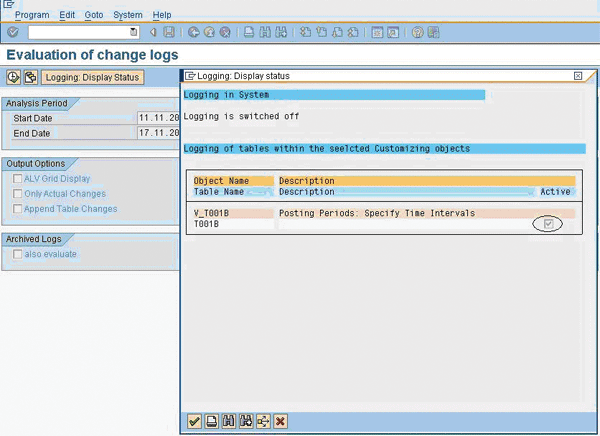This screenshot has height=436, width=600.
Task: Toggle the 'also evaluate' archived logs checkbox
Action: (17, 254)
